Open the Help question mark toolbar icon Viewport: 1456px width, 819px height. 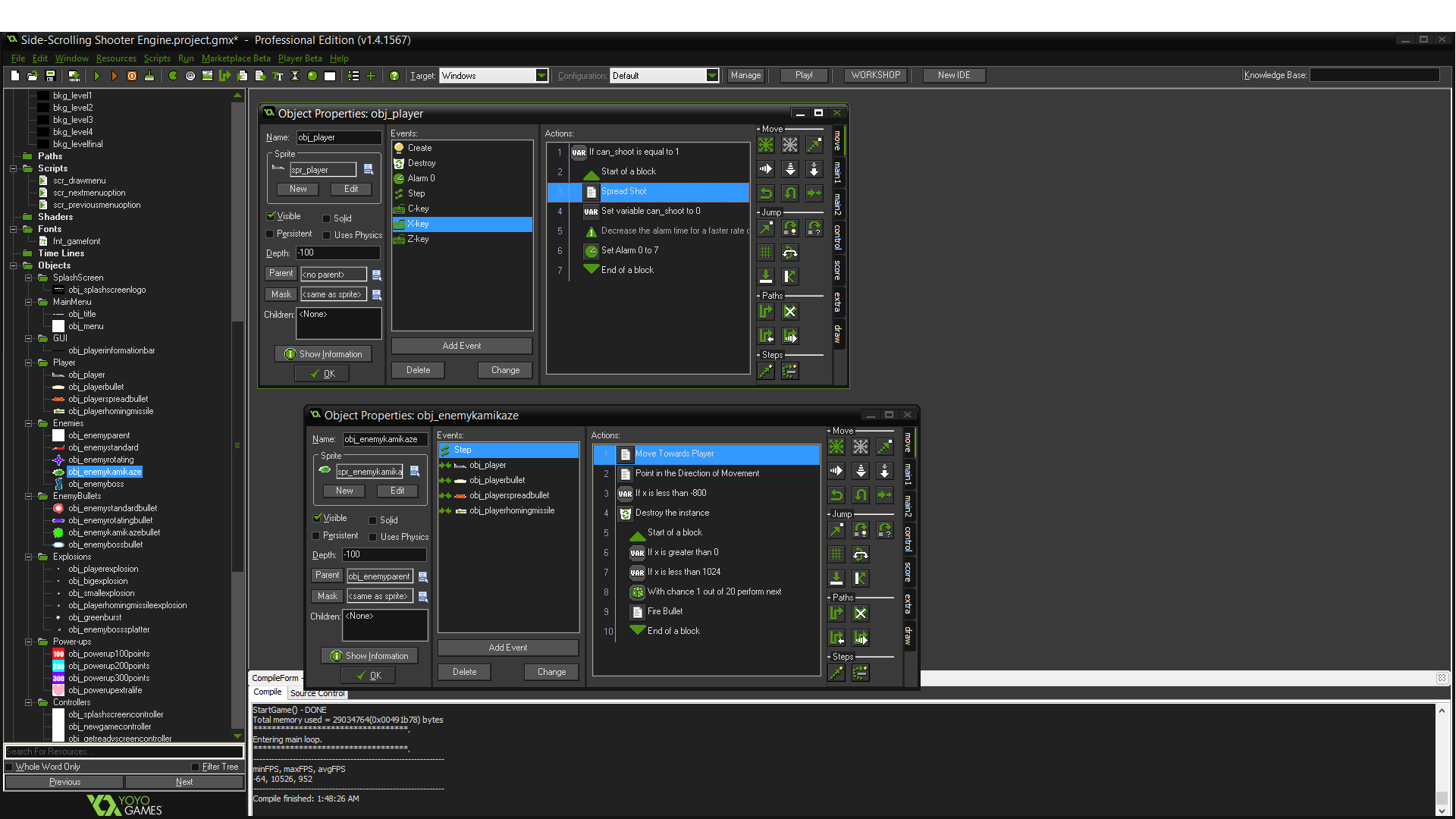(x=394, y=75)
